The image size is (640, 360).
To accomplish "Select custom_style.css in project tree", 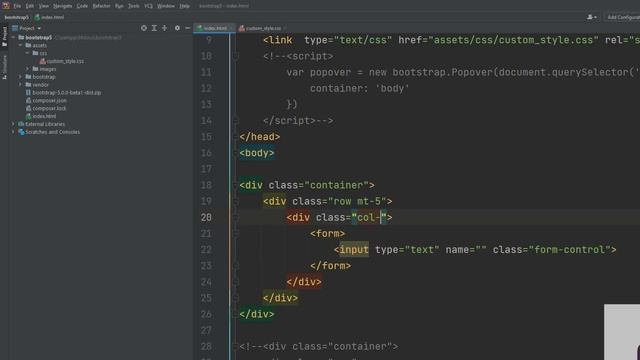I will tap(62, 61).
